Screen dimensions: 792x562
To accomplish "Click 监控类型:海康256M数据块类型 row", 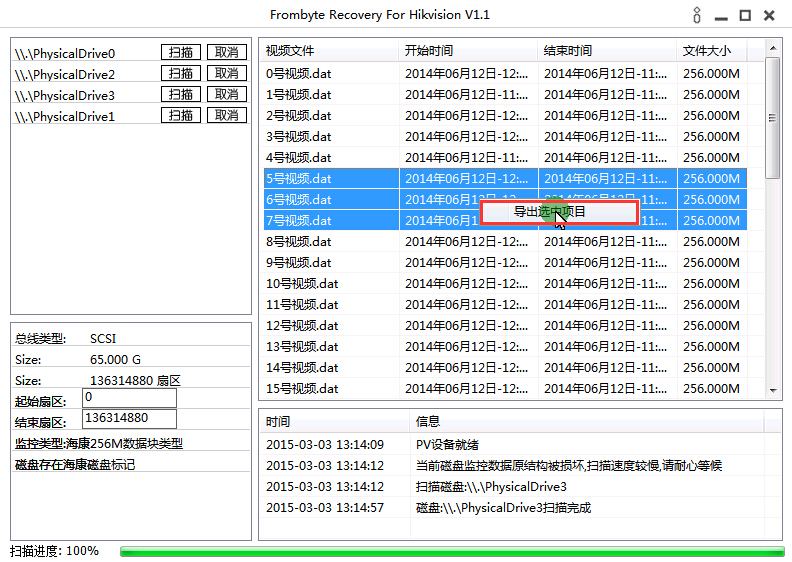I will point(131,444).
